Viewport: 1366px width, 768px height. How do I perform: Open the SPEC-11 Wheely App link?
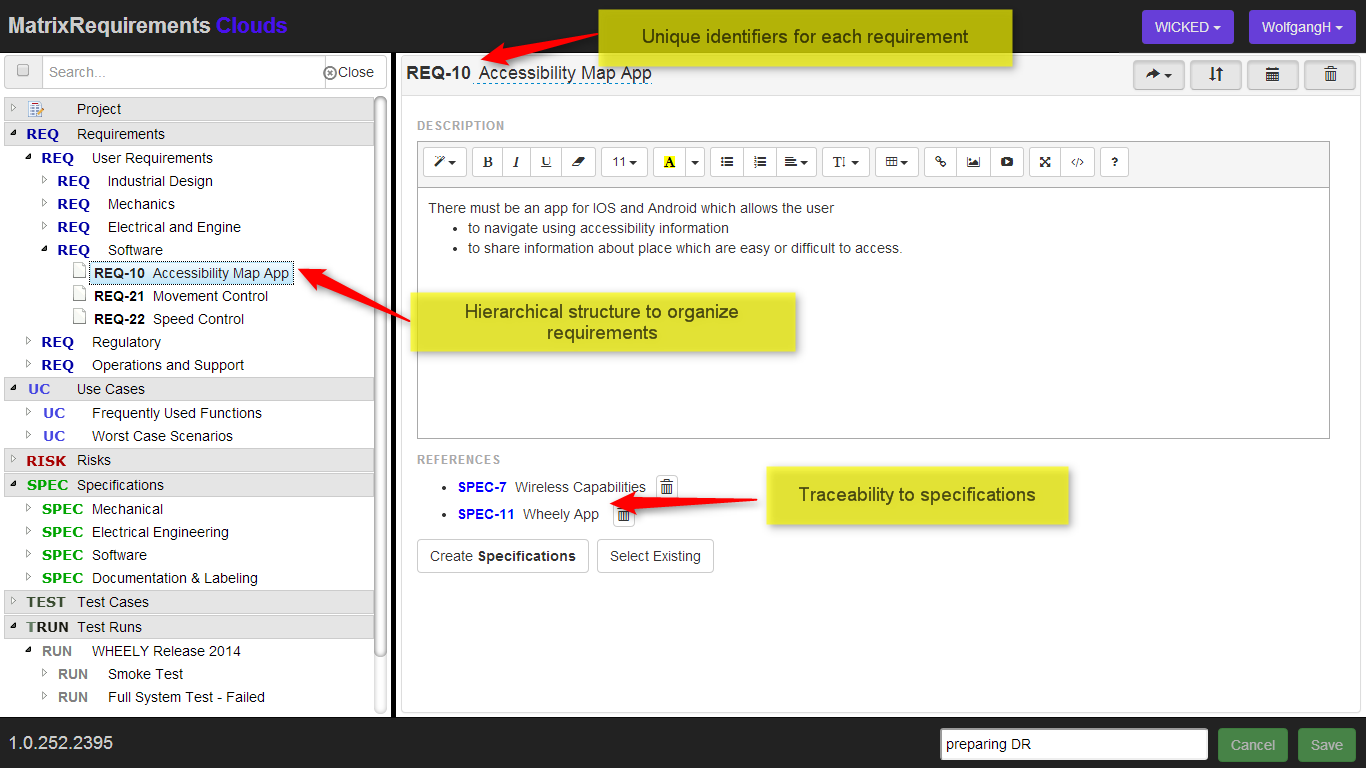[x=528, y=514]
